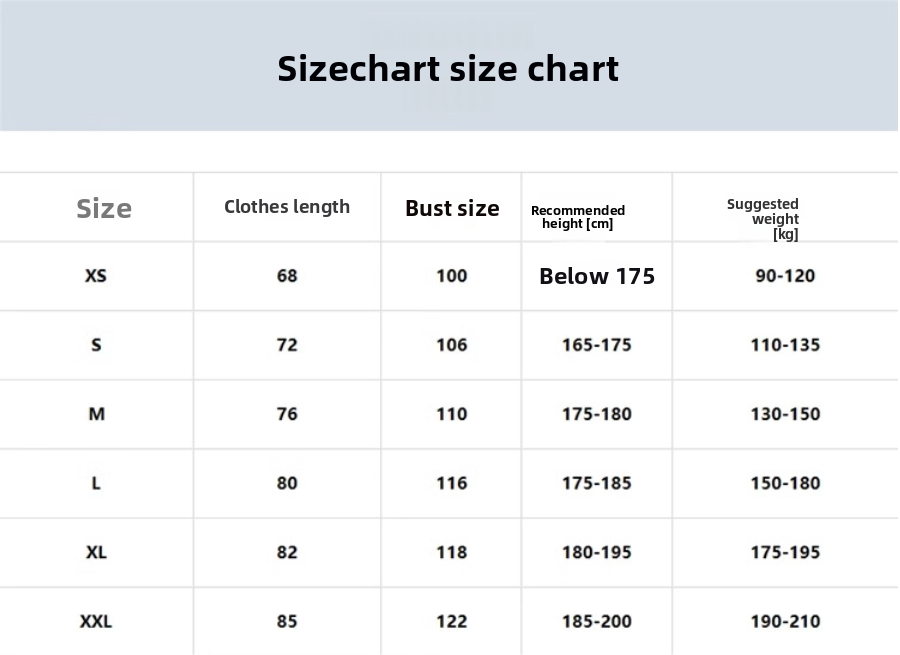Select bust size value 118
This screenshot has width=900, height=655.
452,552
